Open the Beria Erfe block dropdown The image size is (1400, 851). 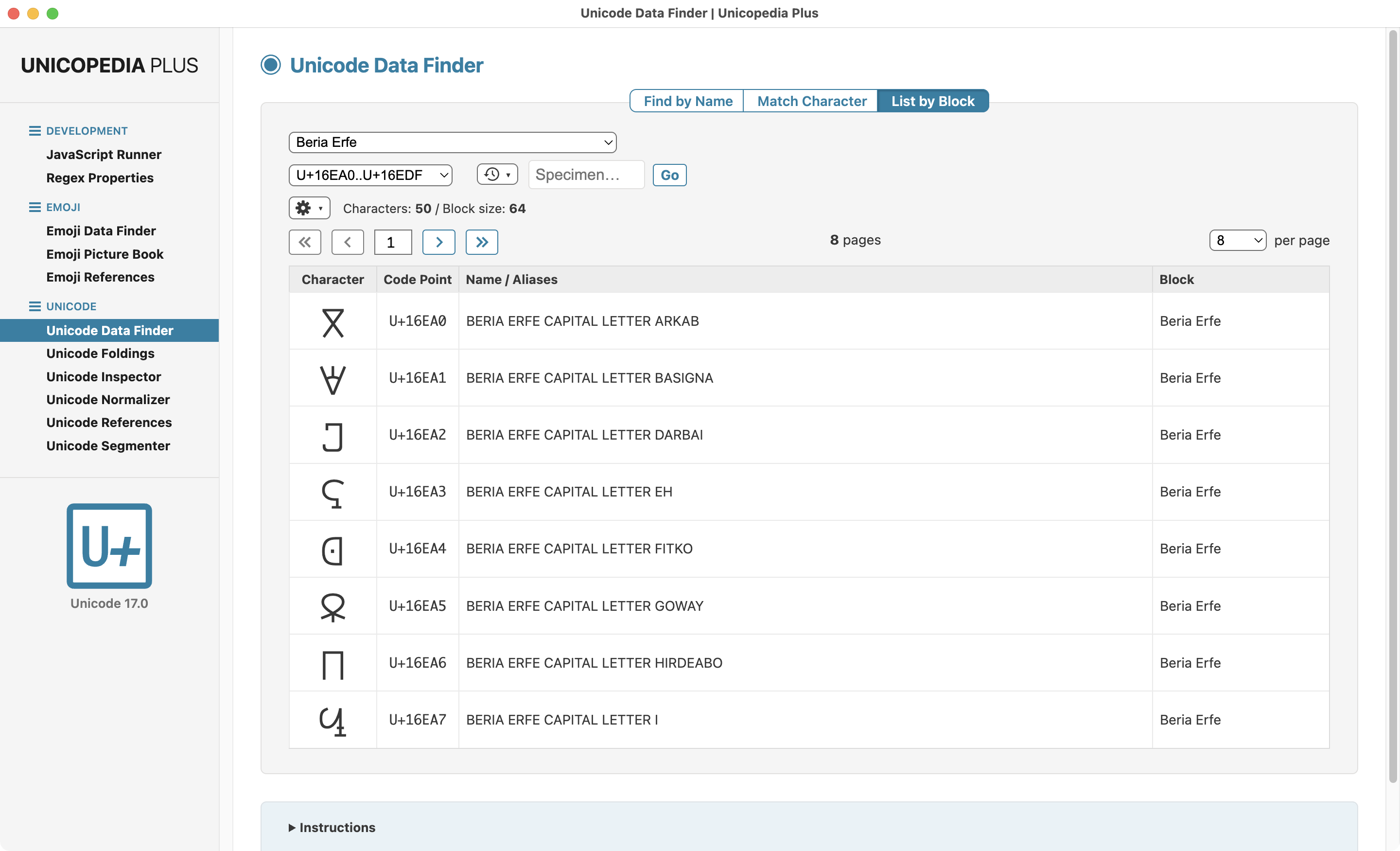click(x=452, y=142)
